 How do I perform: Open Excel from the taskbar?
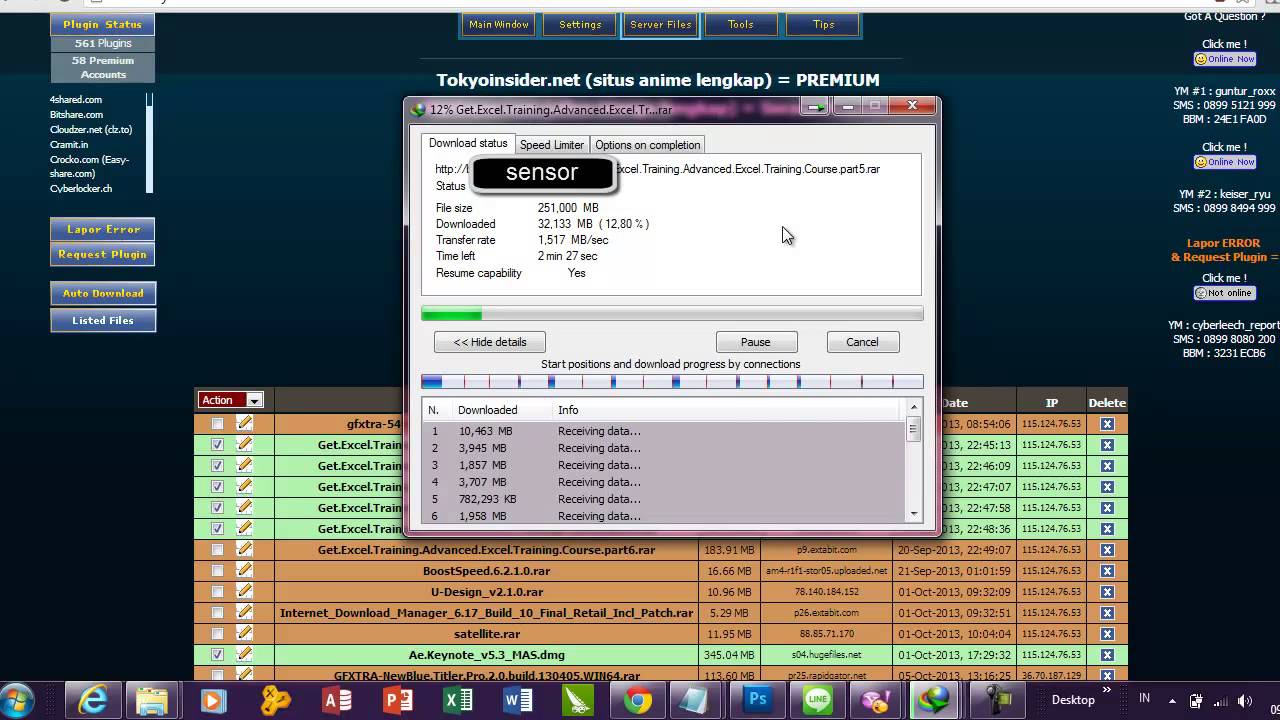pyautogui.click(x=458, y=700)
